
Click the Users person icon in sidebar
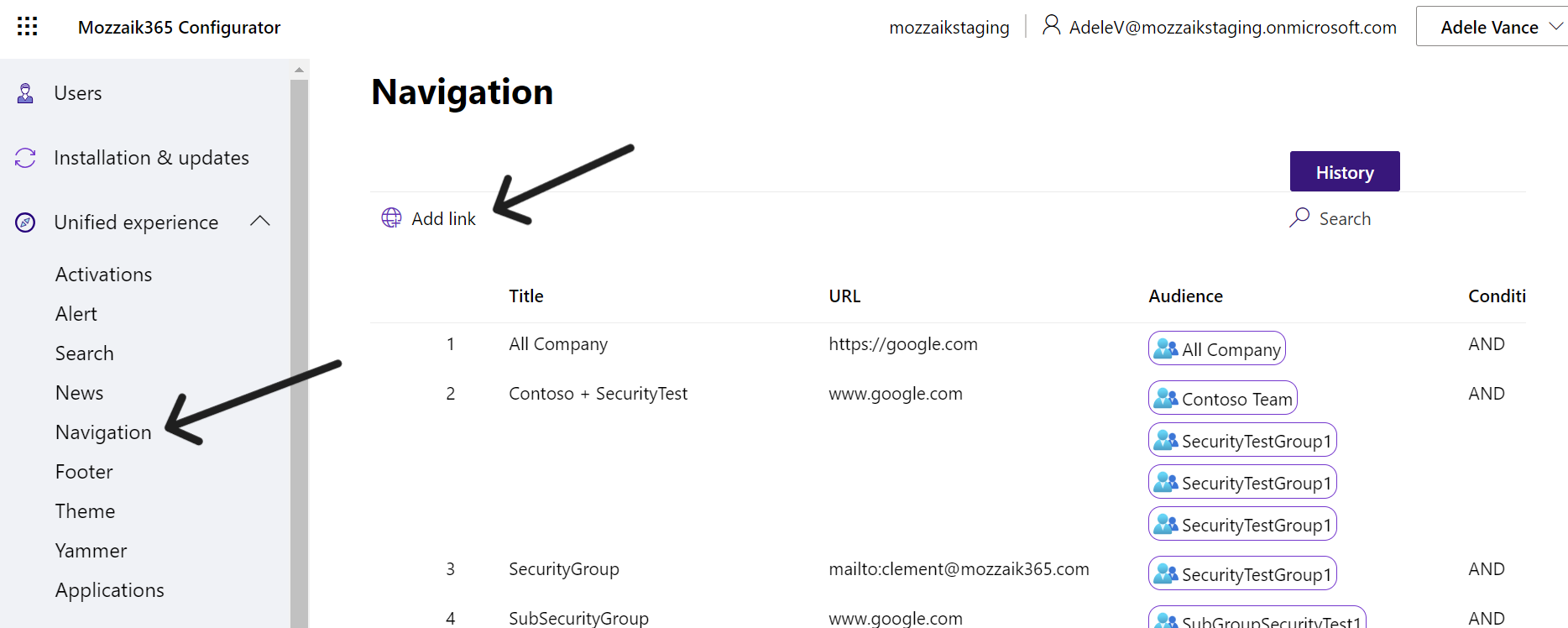26,93
